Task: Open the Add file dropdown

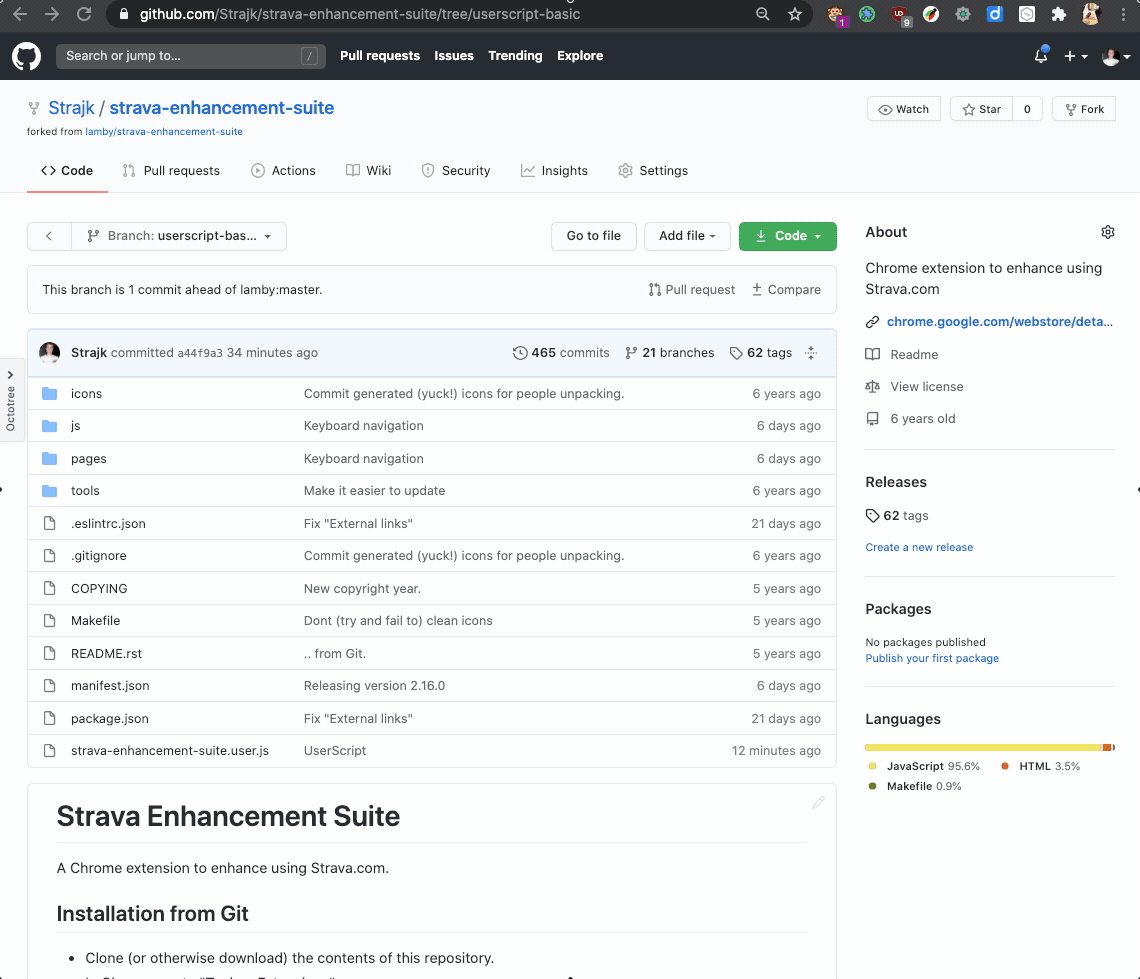Action: tap(687, 236)
